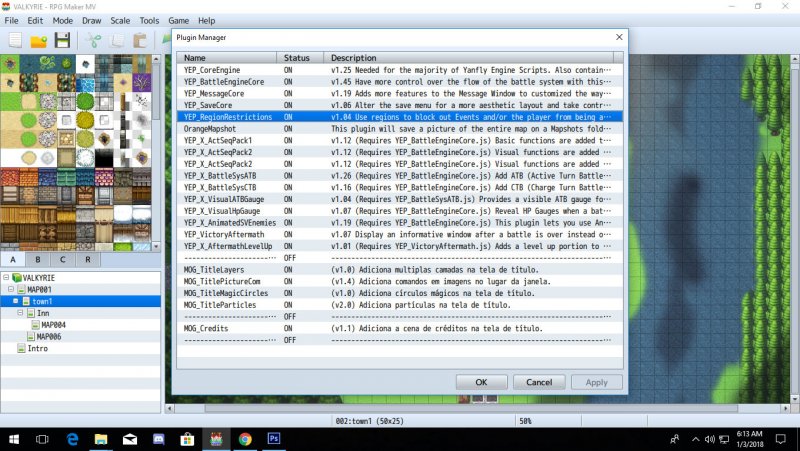The height and width of the screenshot is (451, 800).
Task: Open the Mode menu
Action: click(x=63, y=20)
